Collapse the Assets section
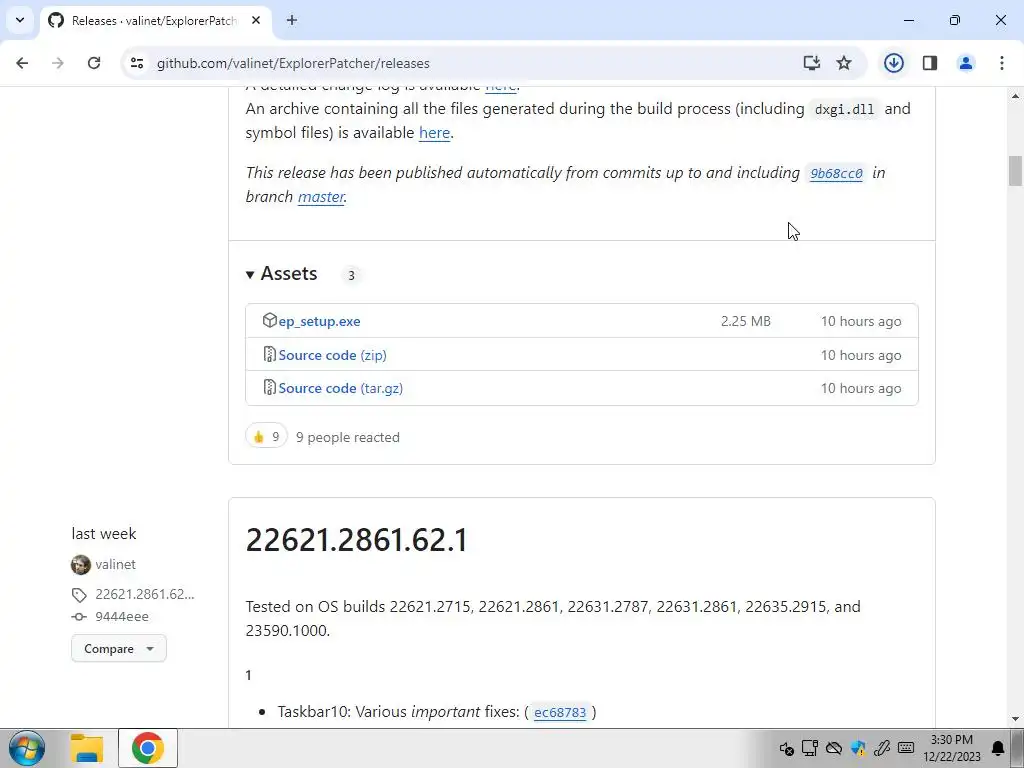1024x768 pixels. click(x=281, y=274)
